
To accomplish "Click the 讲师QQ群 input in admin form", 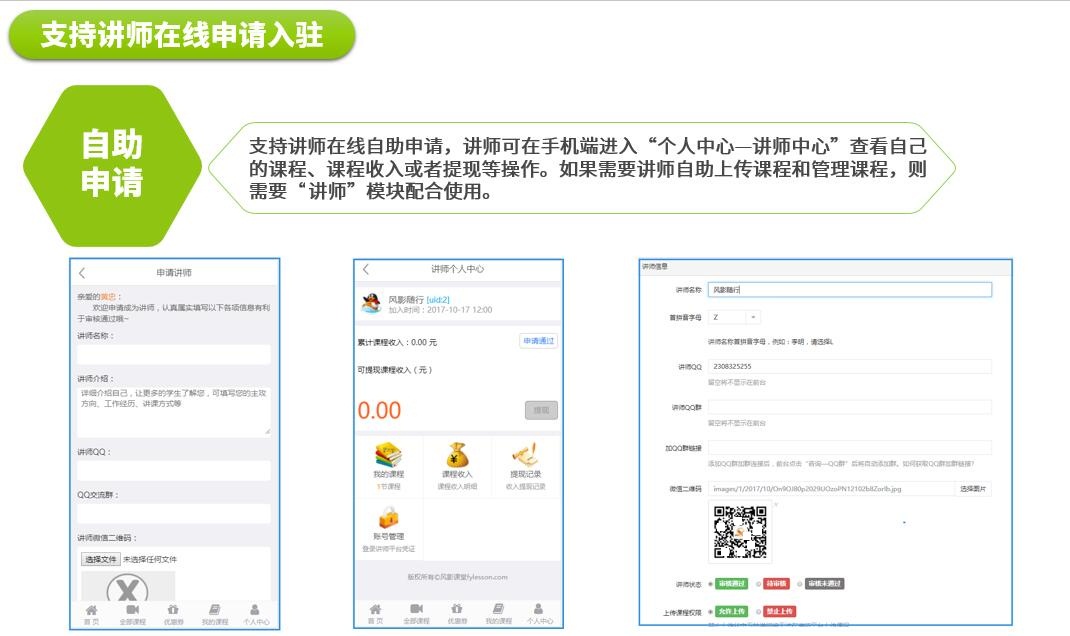I will 849,407.
